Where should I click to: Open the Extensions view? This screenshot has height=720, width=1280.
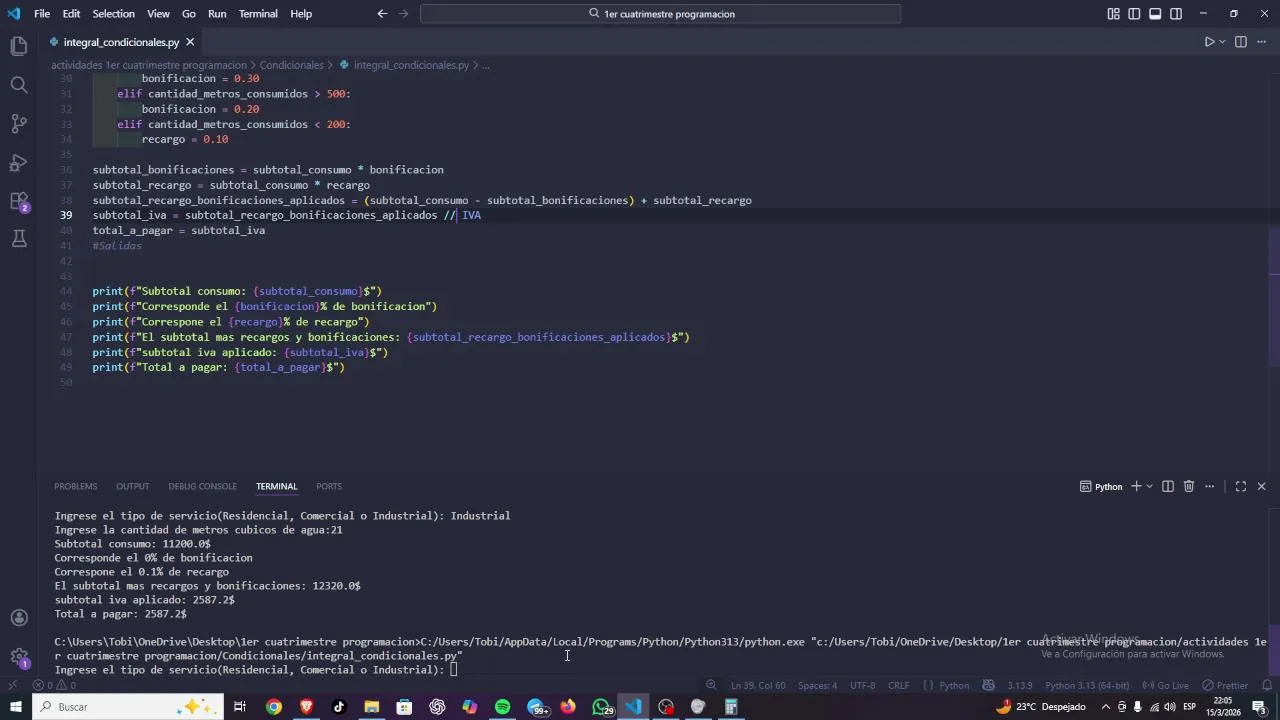point(19,201)
